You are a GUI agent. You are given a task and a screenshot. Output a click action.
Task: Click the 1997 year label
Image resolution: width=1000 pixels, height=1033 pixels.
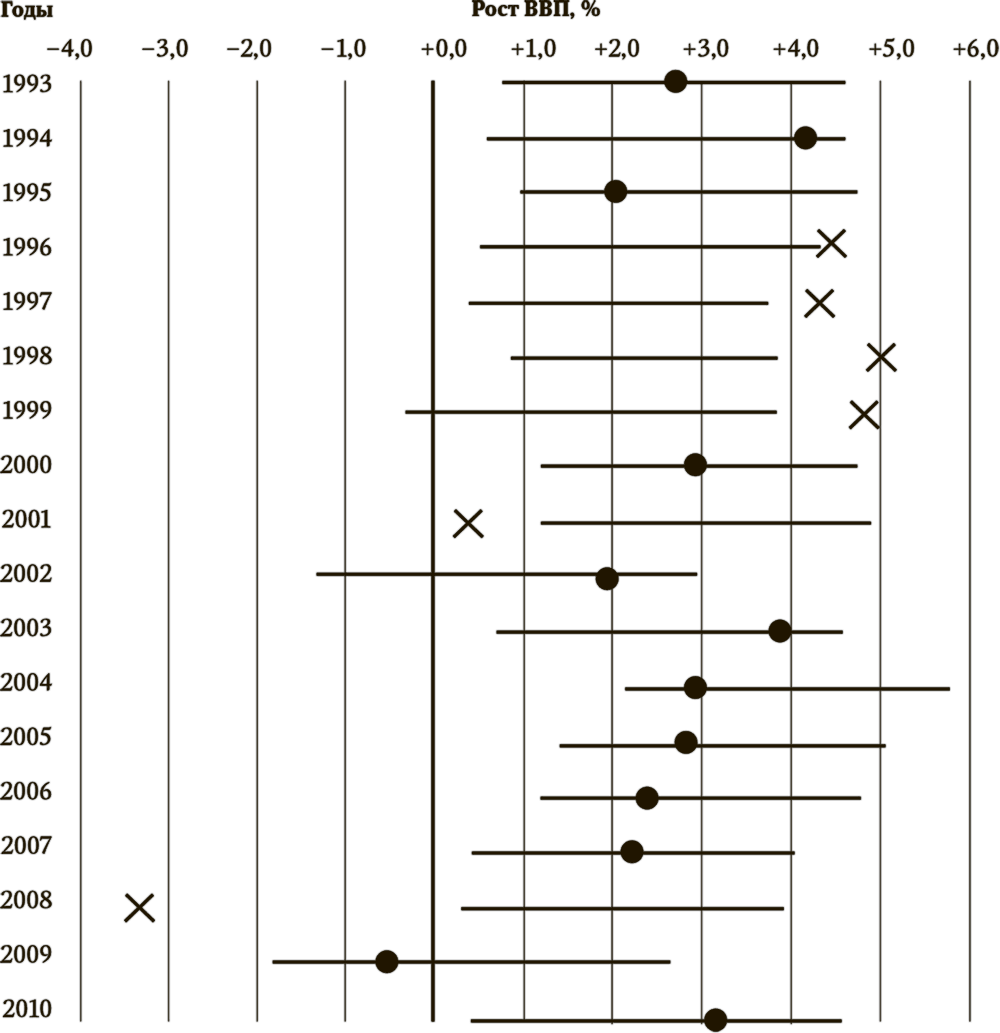[x=27, y=301]
